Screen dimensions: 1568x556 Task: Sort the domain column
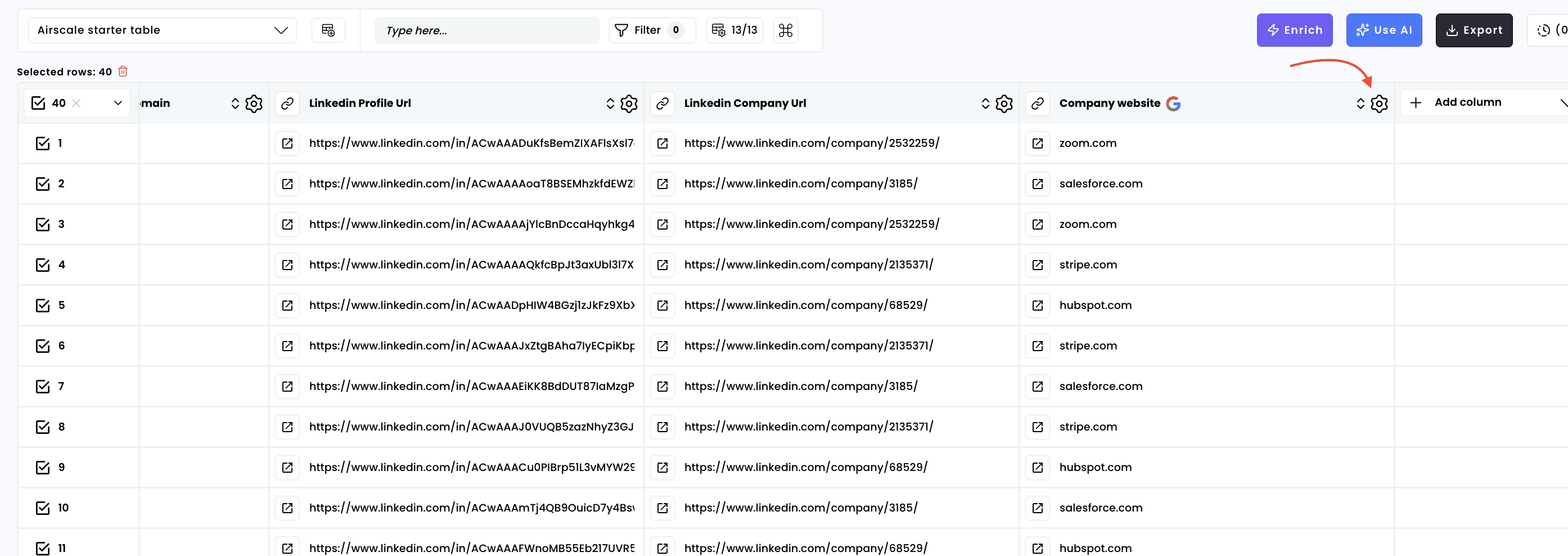[235, 104]
